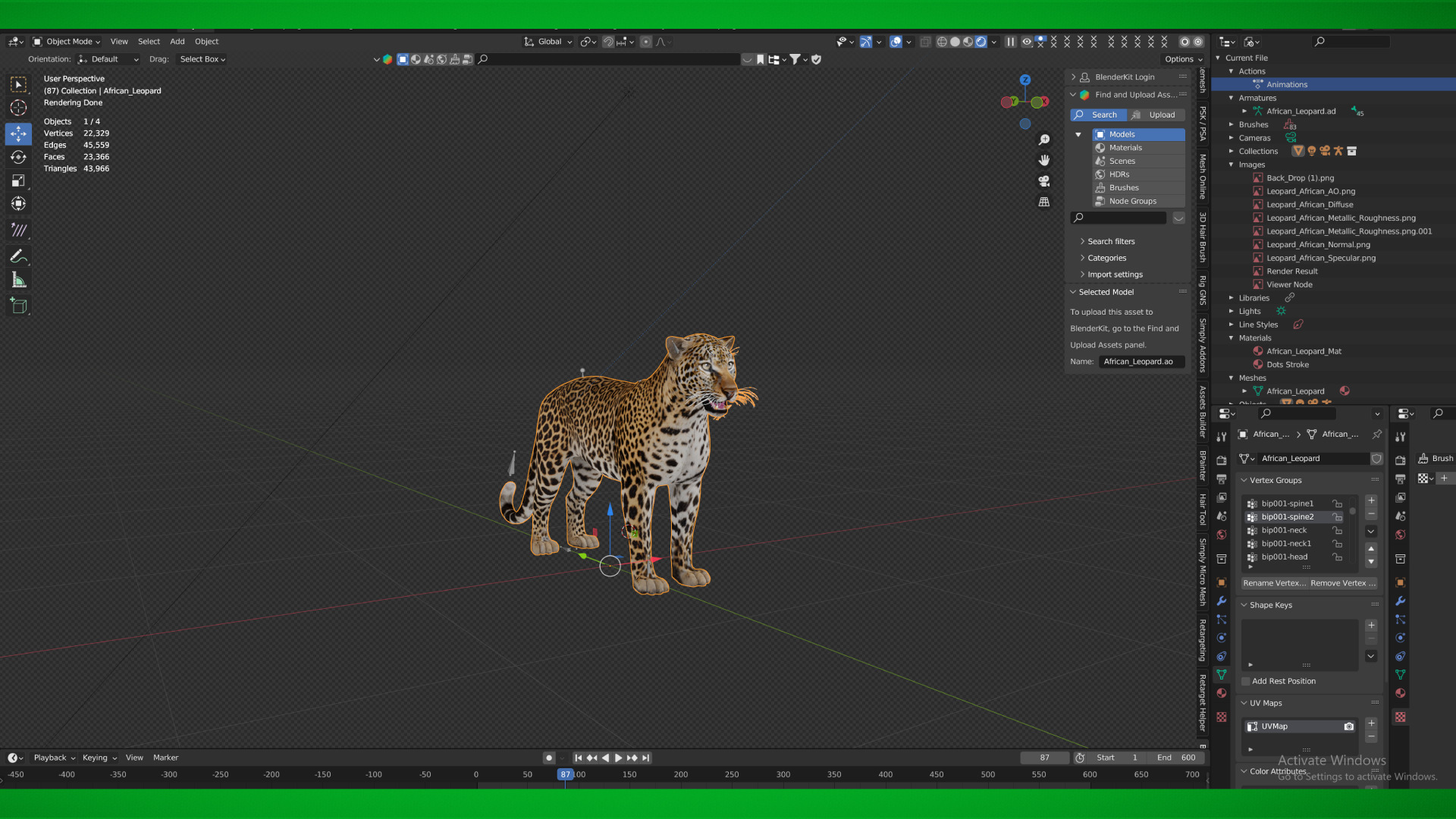Viewport: 1456px width, 819px height.
Task: Open Orientation Default dropdown
Action: tap(108, 59)
